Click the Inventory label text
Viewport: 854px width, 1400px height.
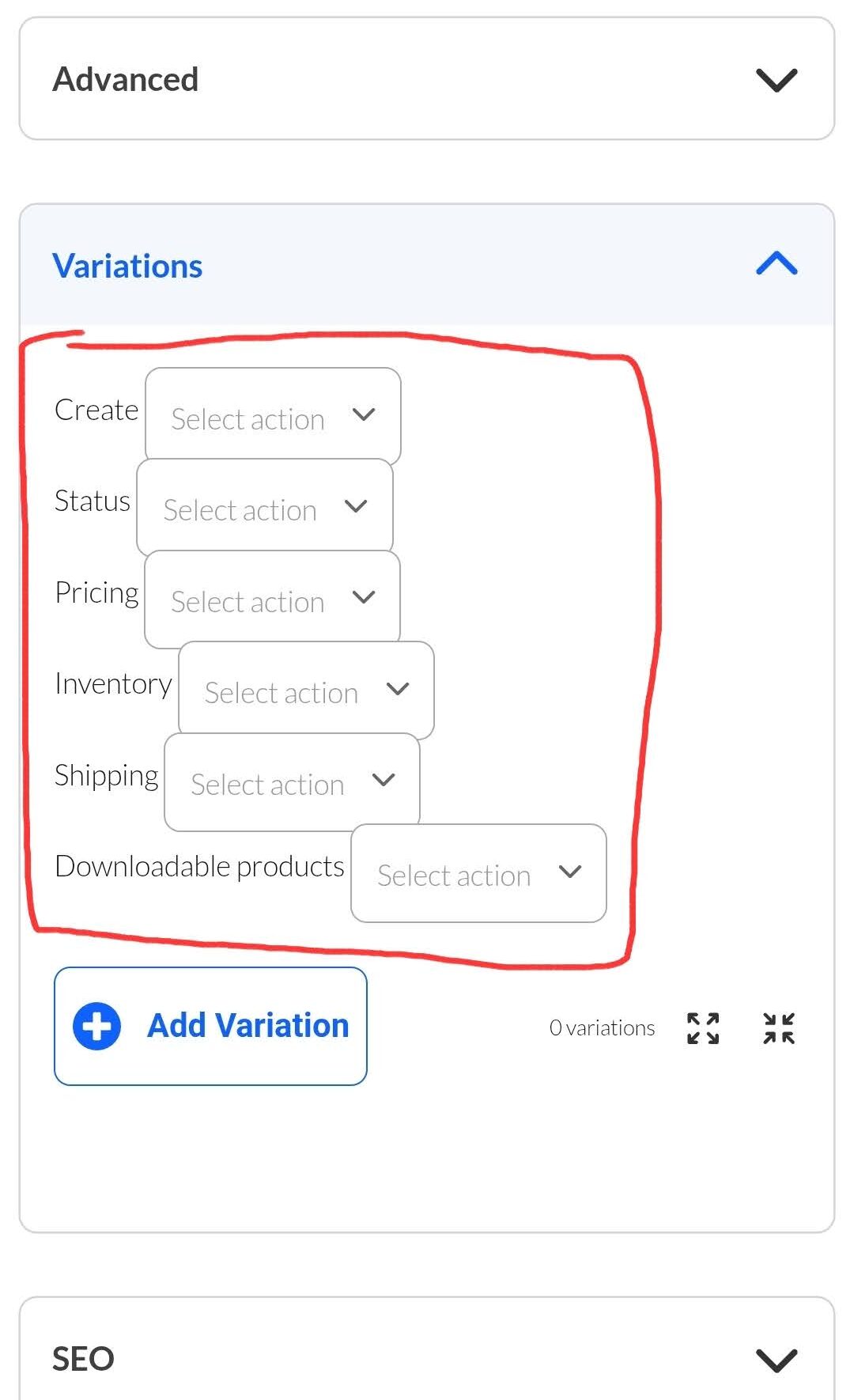pyautogui.click(x=113, y=684)
